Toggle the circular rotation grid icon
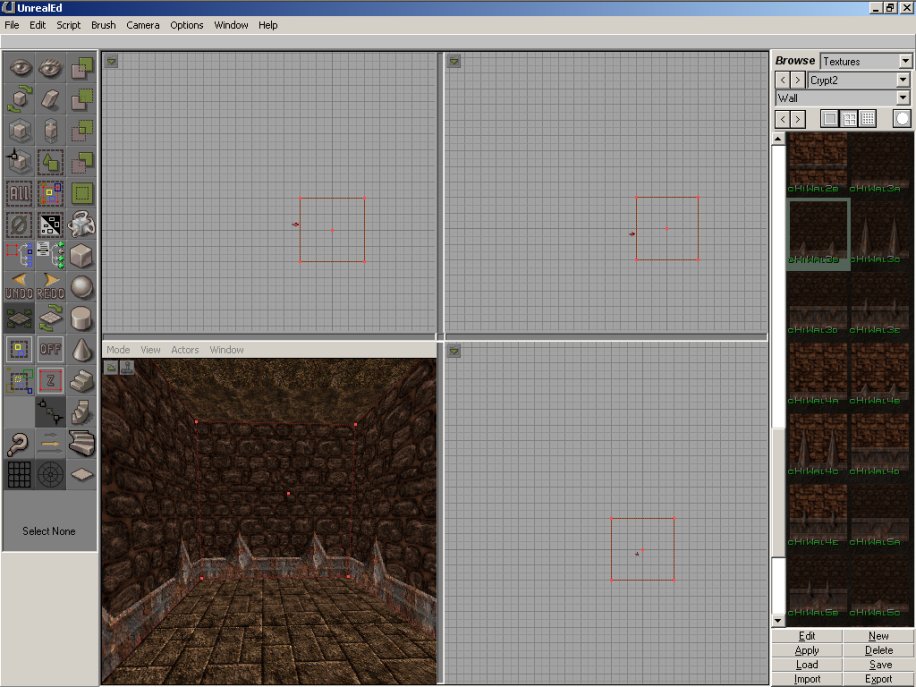Screen dimensions: 916x687 [x=50, y=475]
